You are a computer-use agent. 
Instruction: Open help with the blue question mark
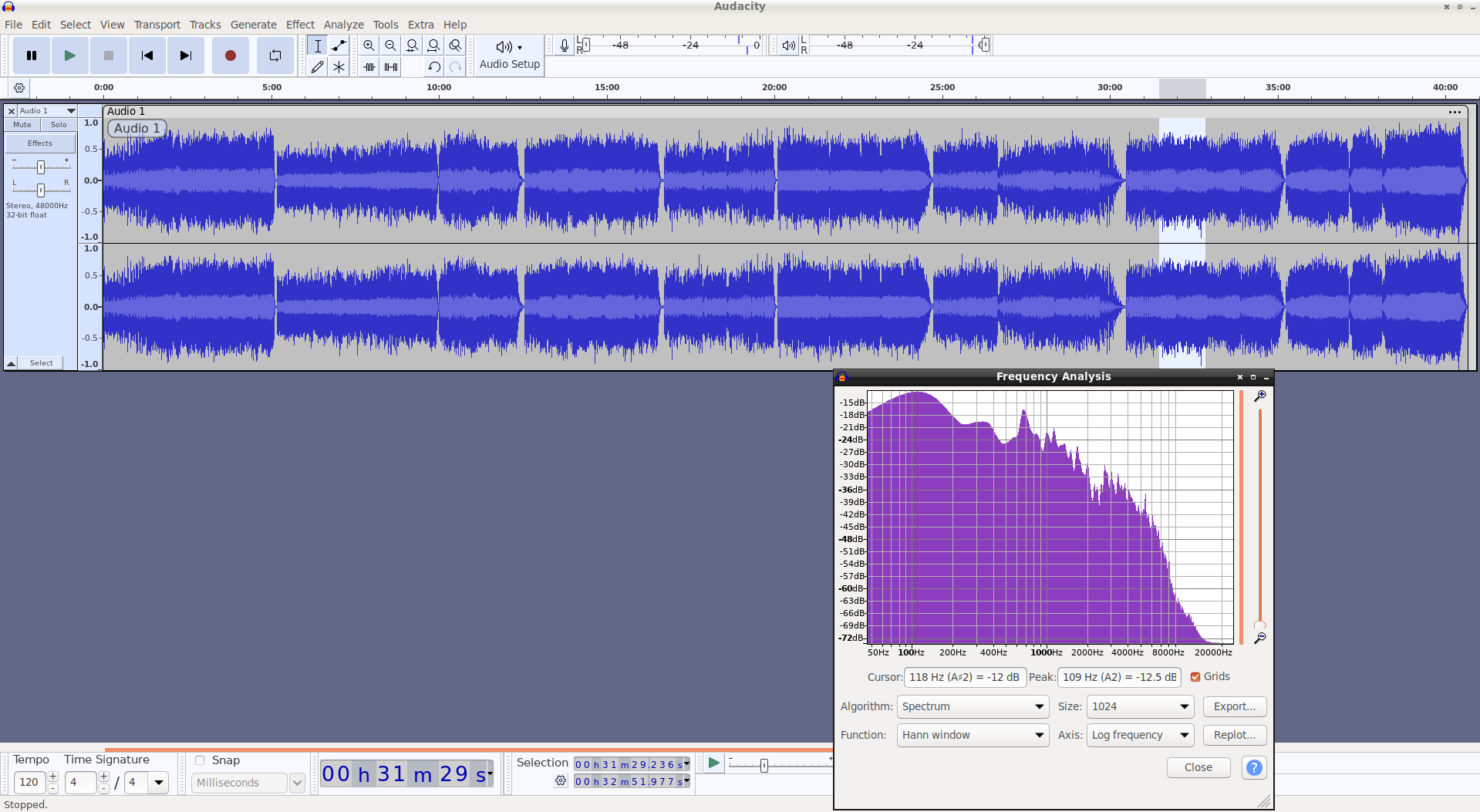[x=1254, y=767]
